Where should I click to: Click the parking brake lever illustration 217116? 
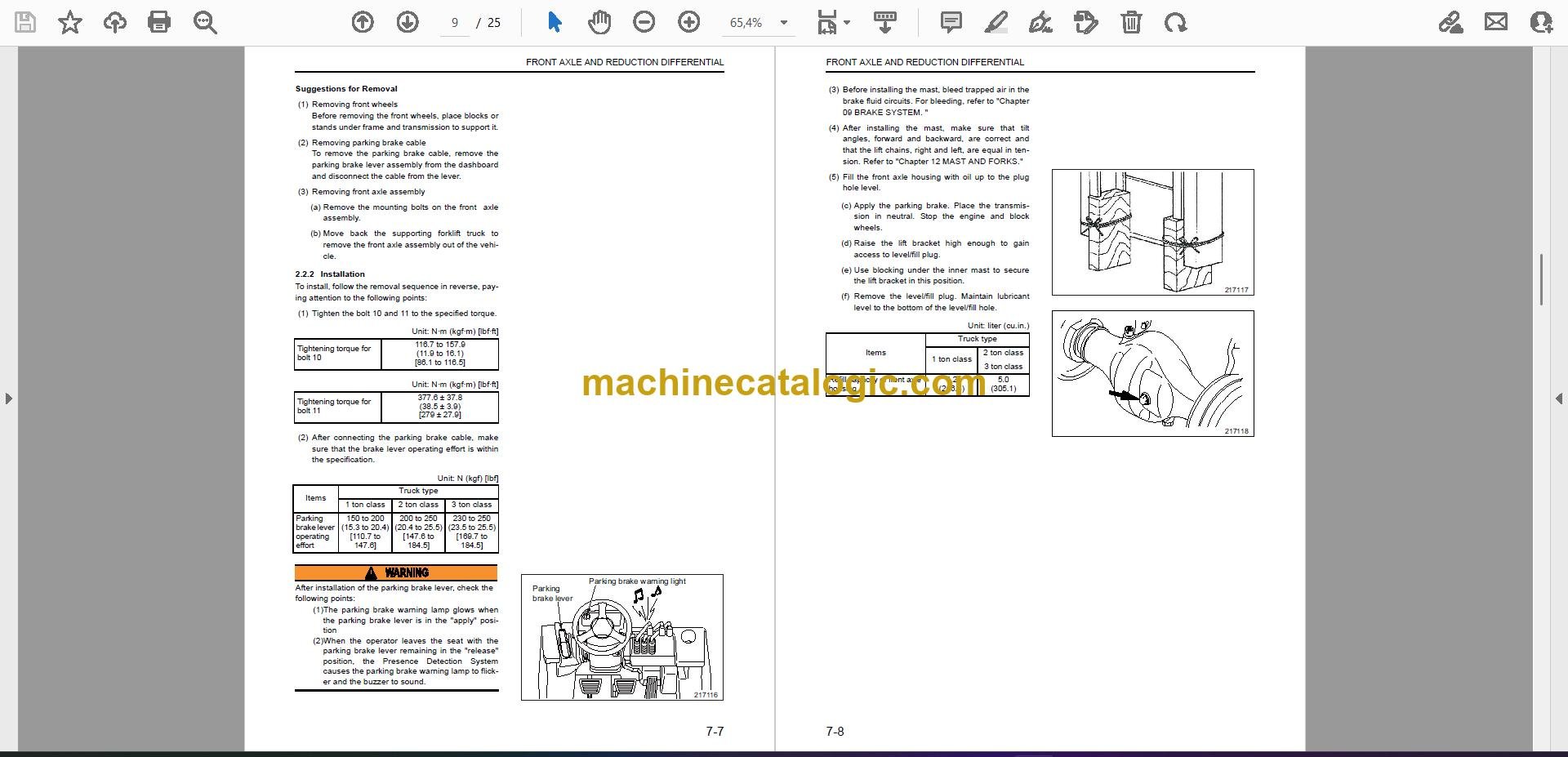coord(622,638)
